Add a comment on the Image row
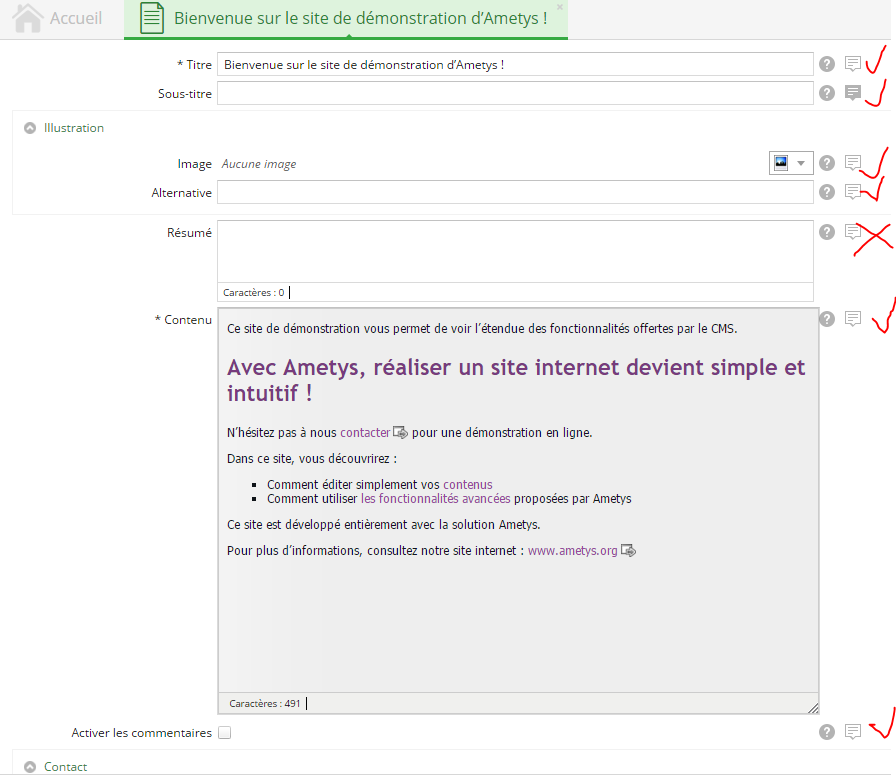The width and height of the screenshot is (896, 775). pyautogui.click(x=853, y=163)
